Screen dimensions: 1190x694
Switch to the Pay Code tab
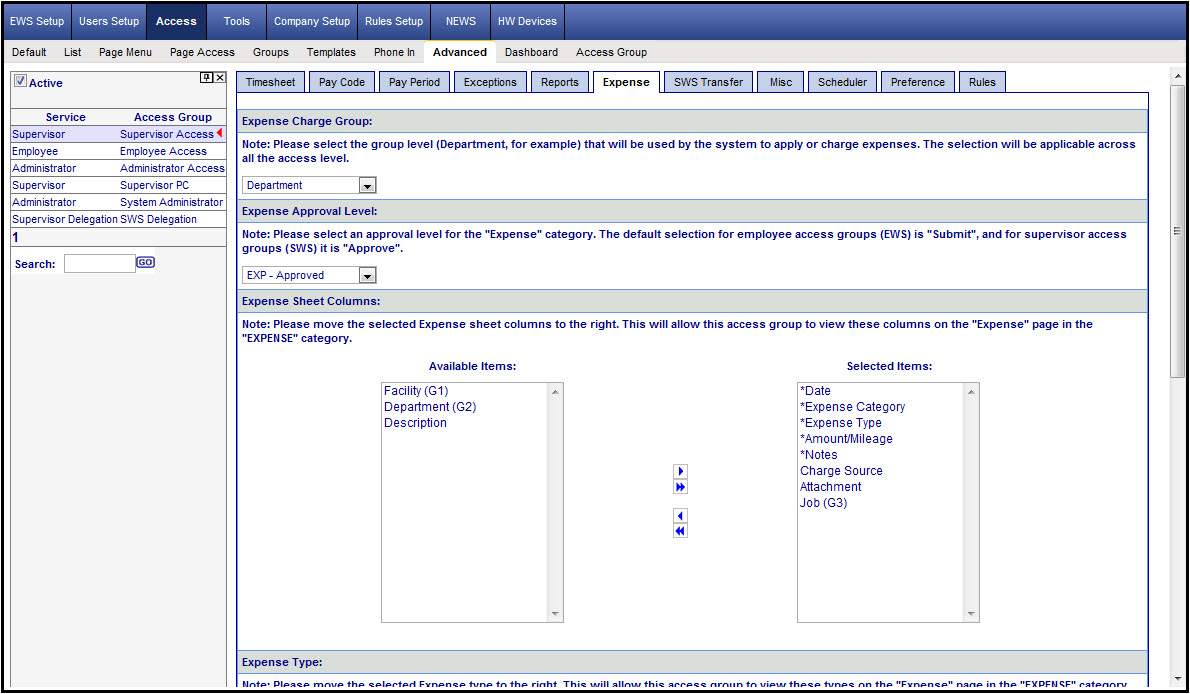342,82
